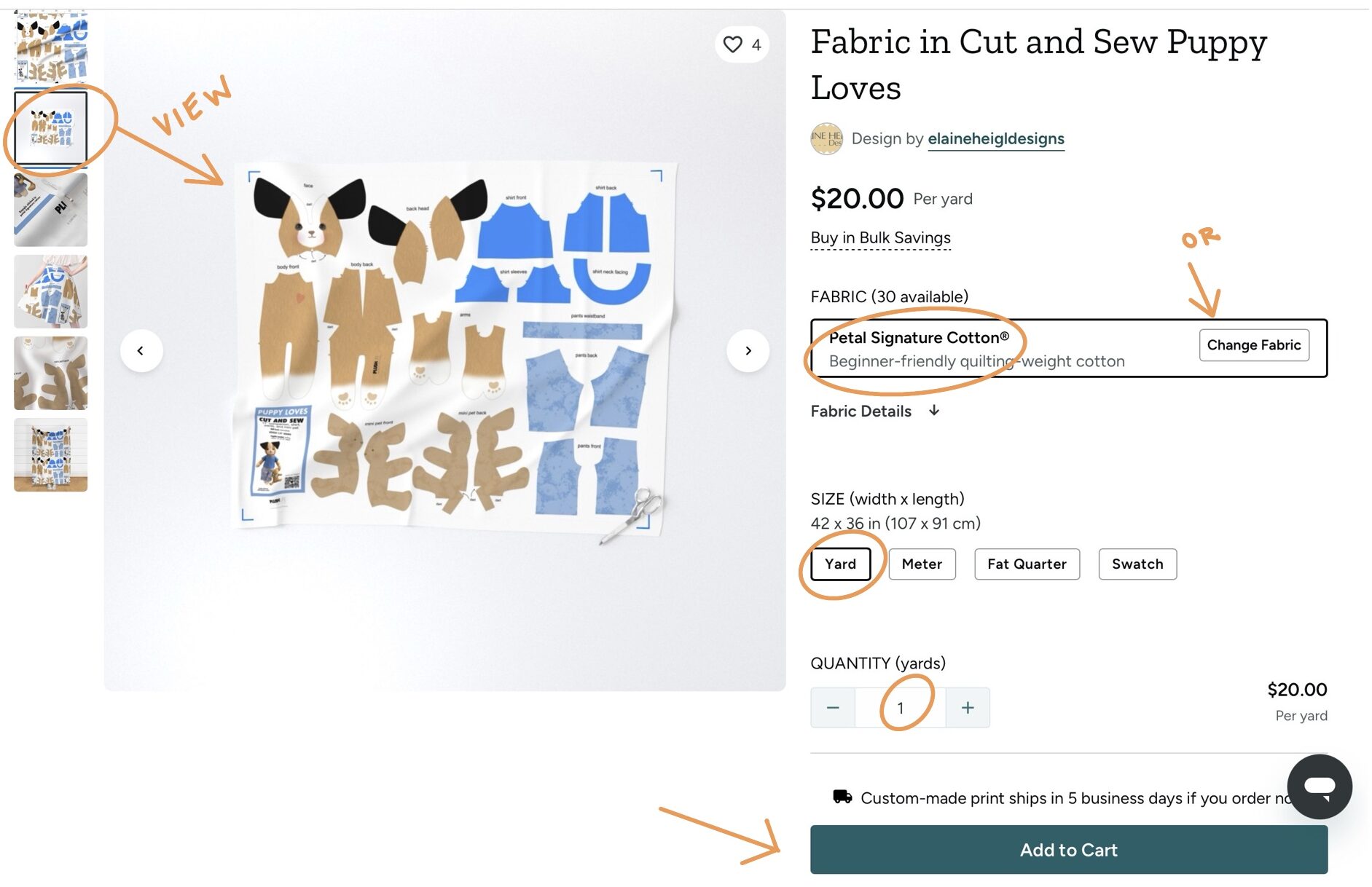Select the skirt model photo thumbnail
This screenshot has width=1372, height=887.
[50, 291]
